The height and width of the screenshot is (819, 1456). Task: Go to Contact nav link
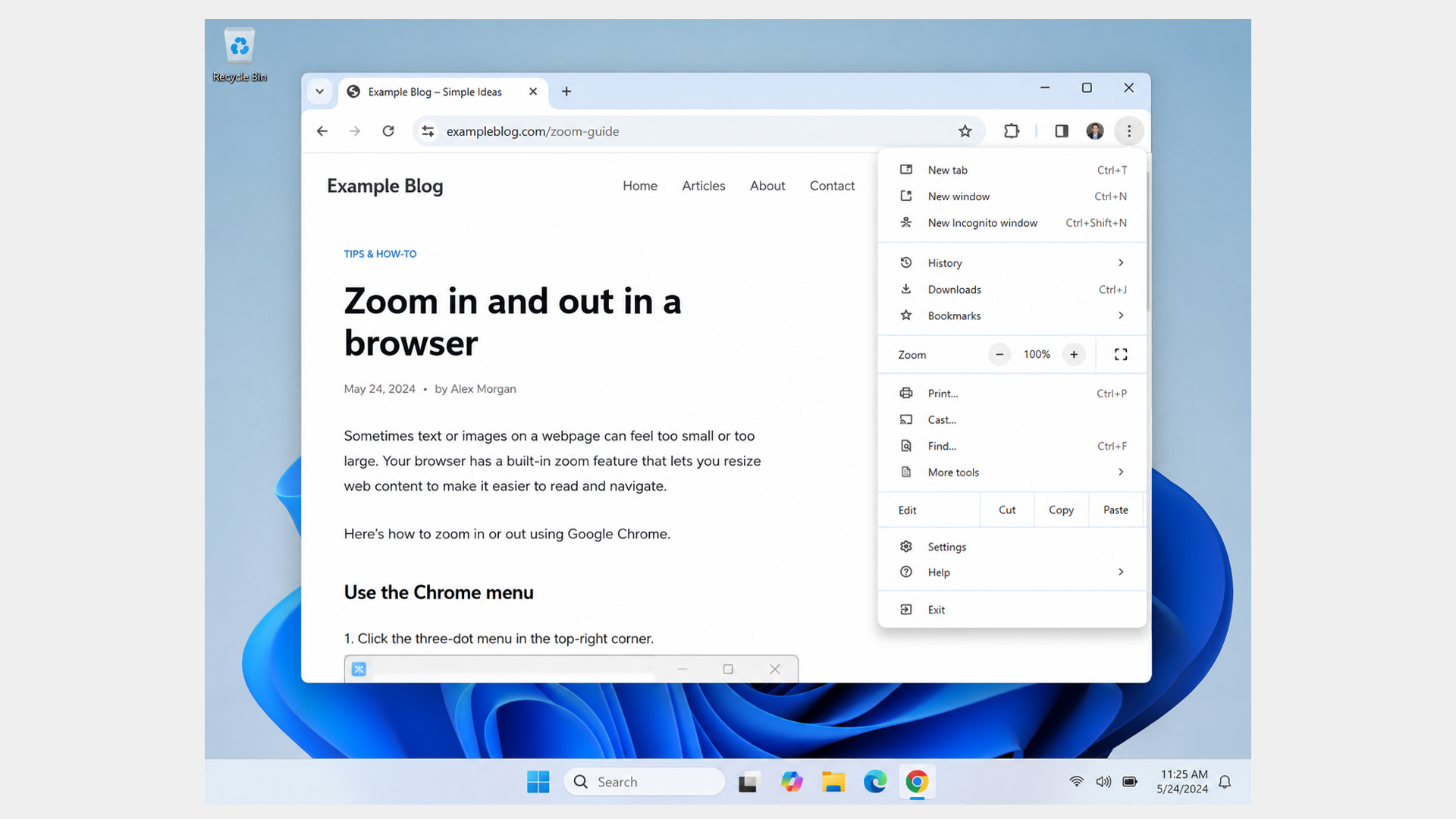point(832,186)
